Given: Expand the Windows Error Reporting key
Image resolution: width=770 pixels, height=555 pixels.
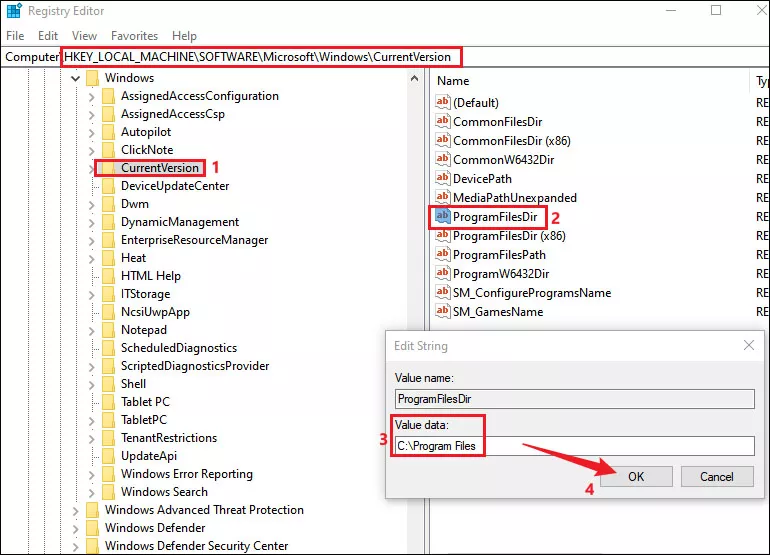Looking at the screenshot, I should click(x=91, y=475).
